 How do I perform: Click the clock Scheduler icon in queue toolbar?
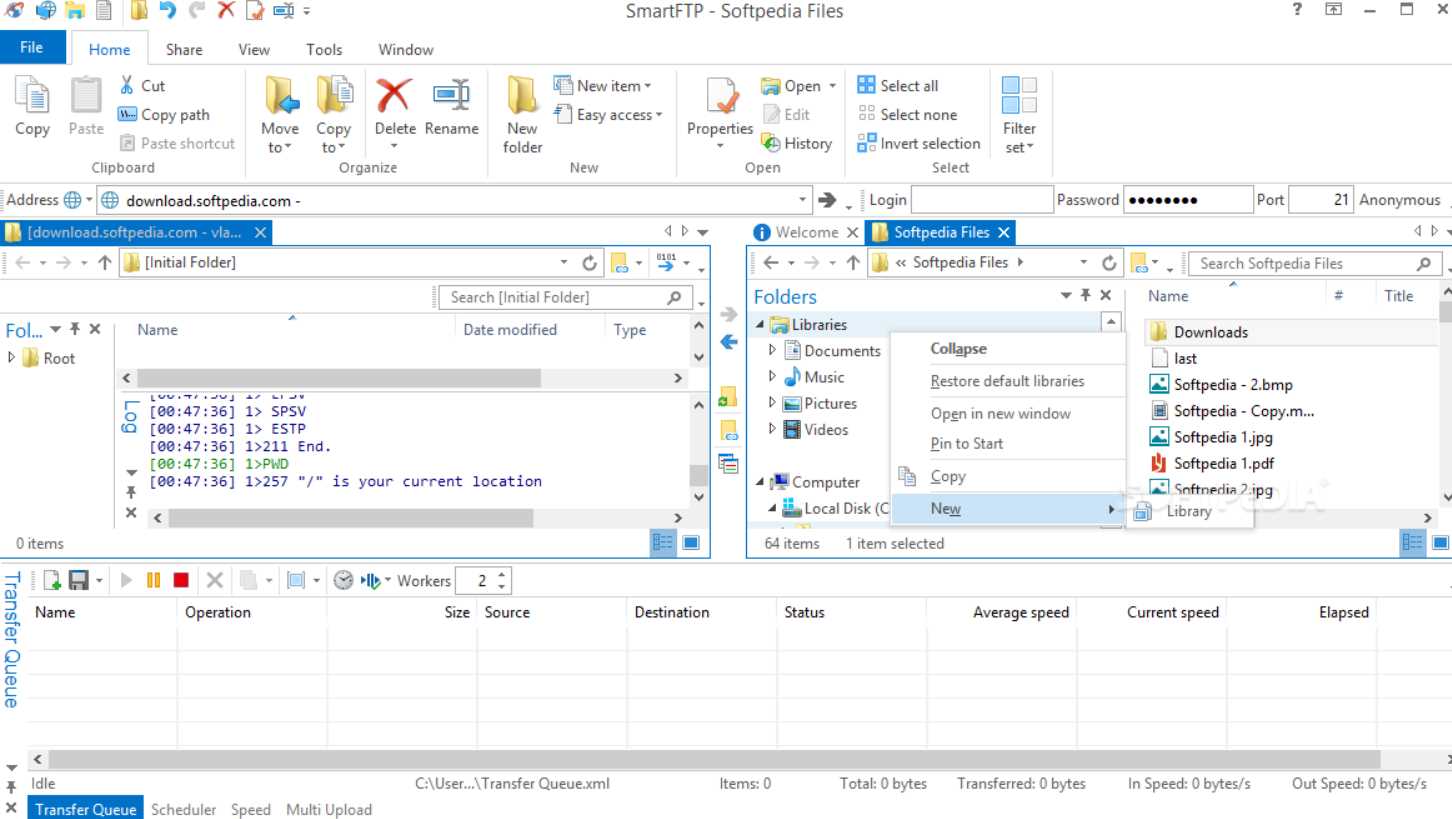click(x=343, y=580)
